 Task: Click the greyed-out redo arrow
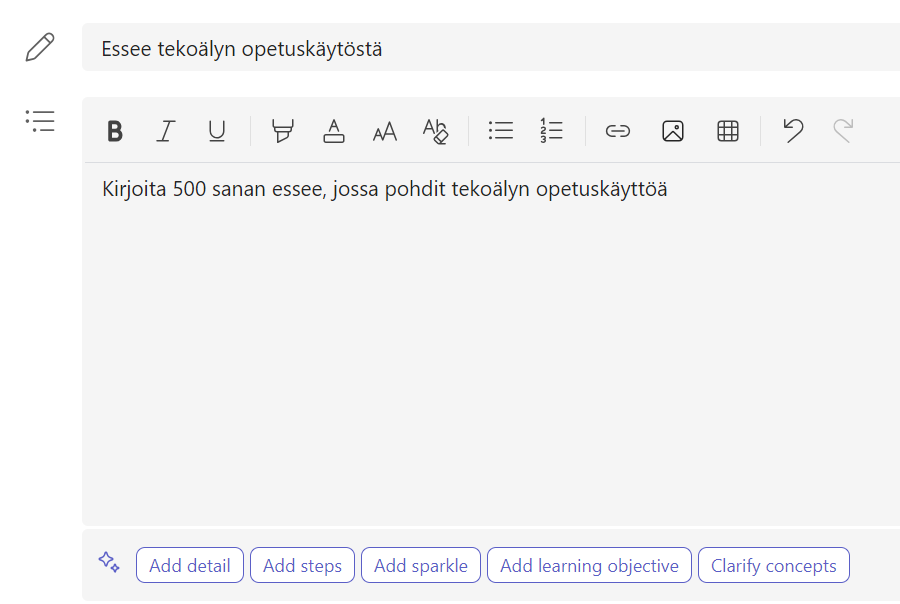coord(844,131)
